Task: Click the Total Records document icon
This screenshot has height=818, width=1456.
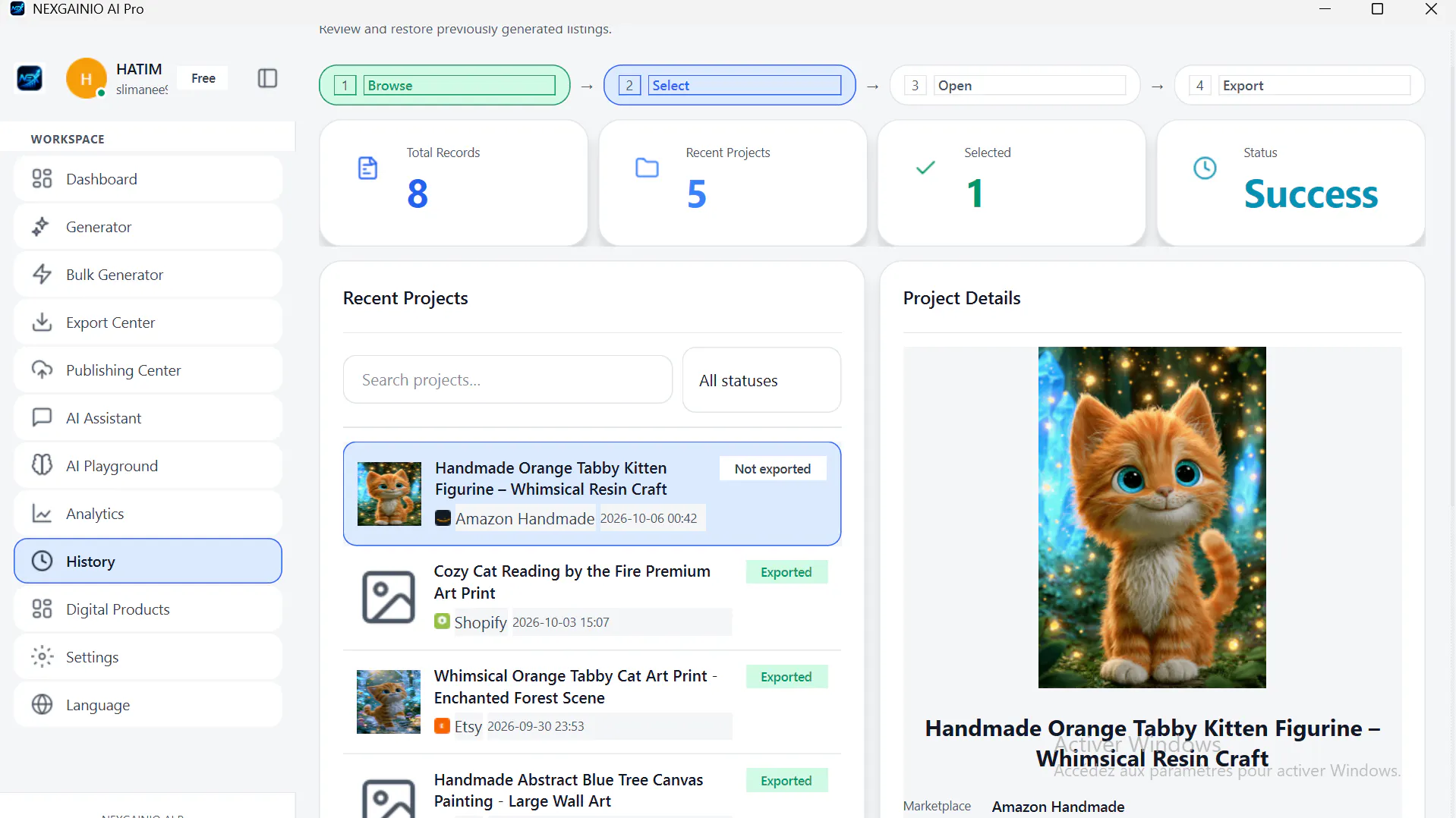Action: [x=367, y=168]
